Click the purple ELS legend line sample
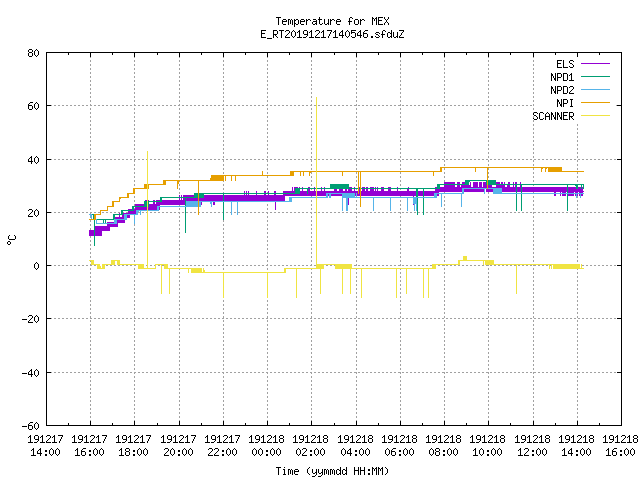The image size is (640, 480). tap(595, 64)
